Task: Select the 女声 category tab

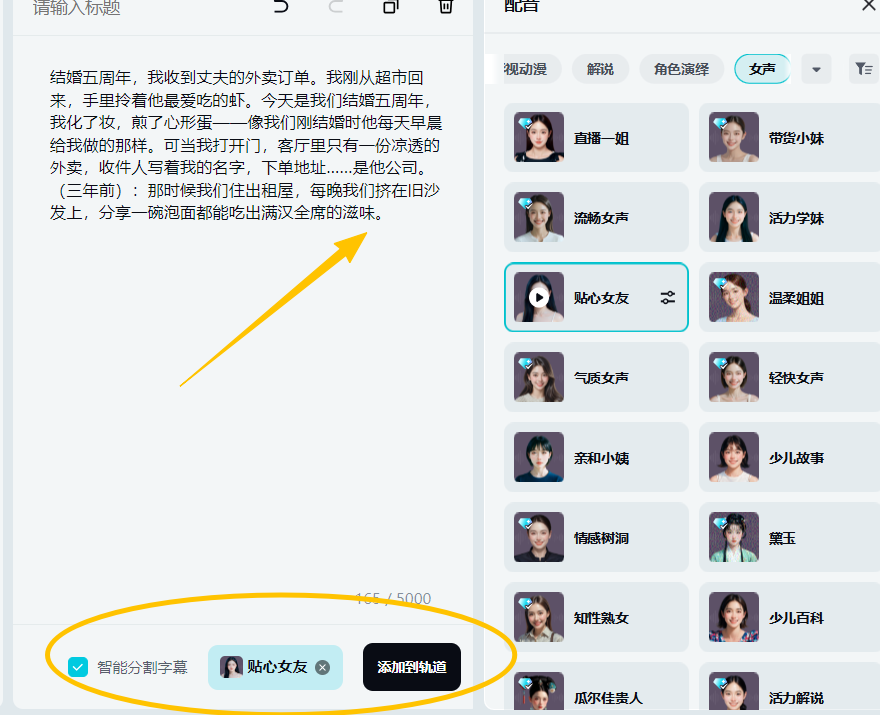Action: pyautogui.click(x=762, y=69)
